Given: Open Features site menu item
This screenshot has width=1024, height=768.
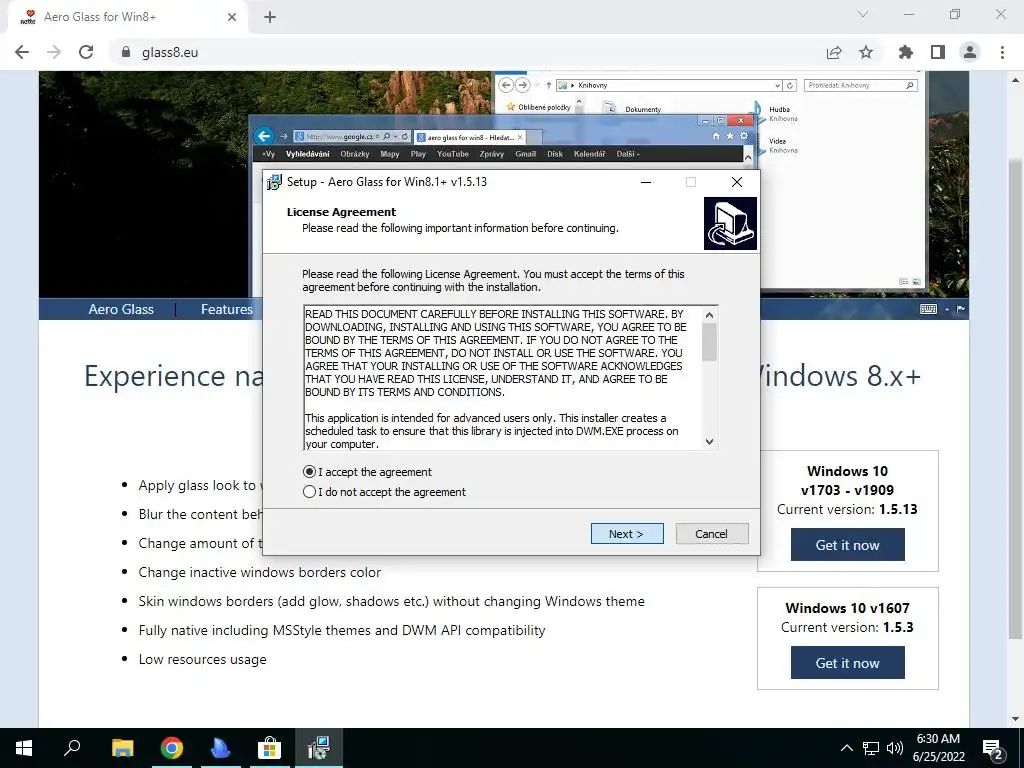Looking at the screenshot, I should click(227, 309).
